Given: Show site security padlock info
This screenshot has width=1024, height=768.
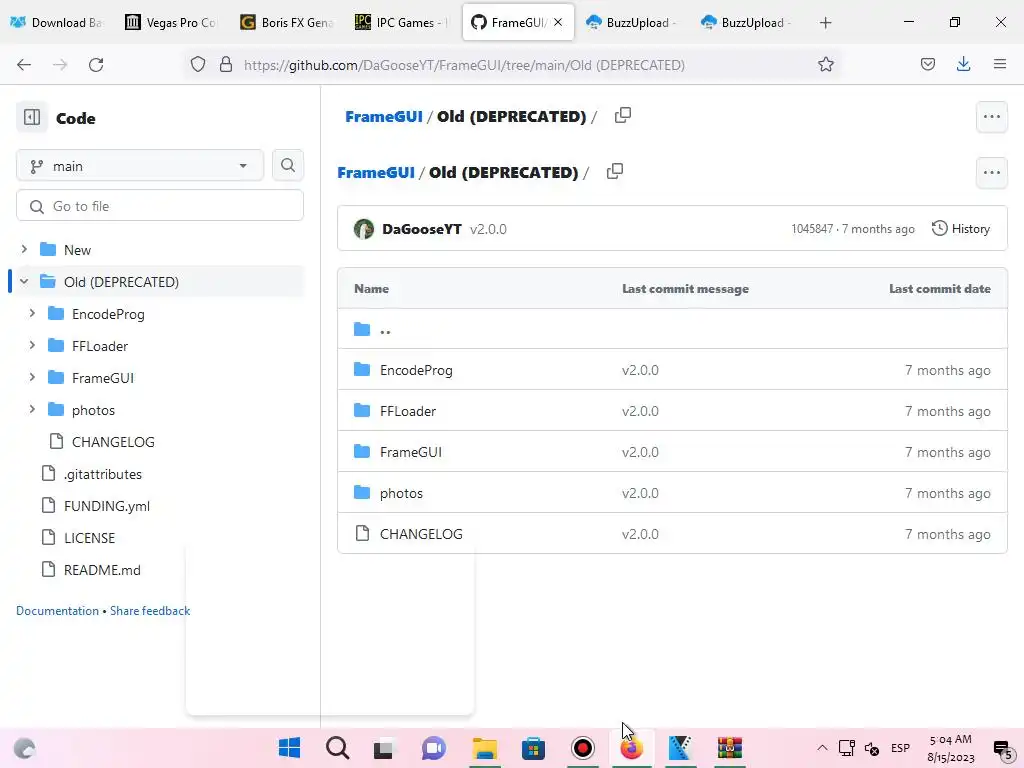Looking at the screenshot, I should (x=226, y=65).
